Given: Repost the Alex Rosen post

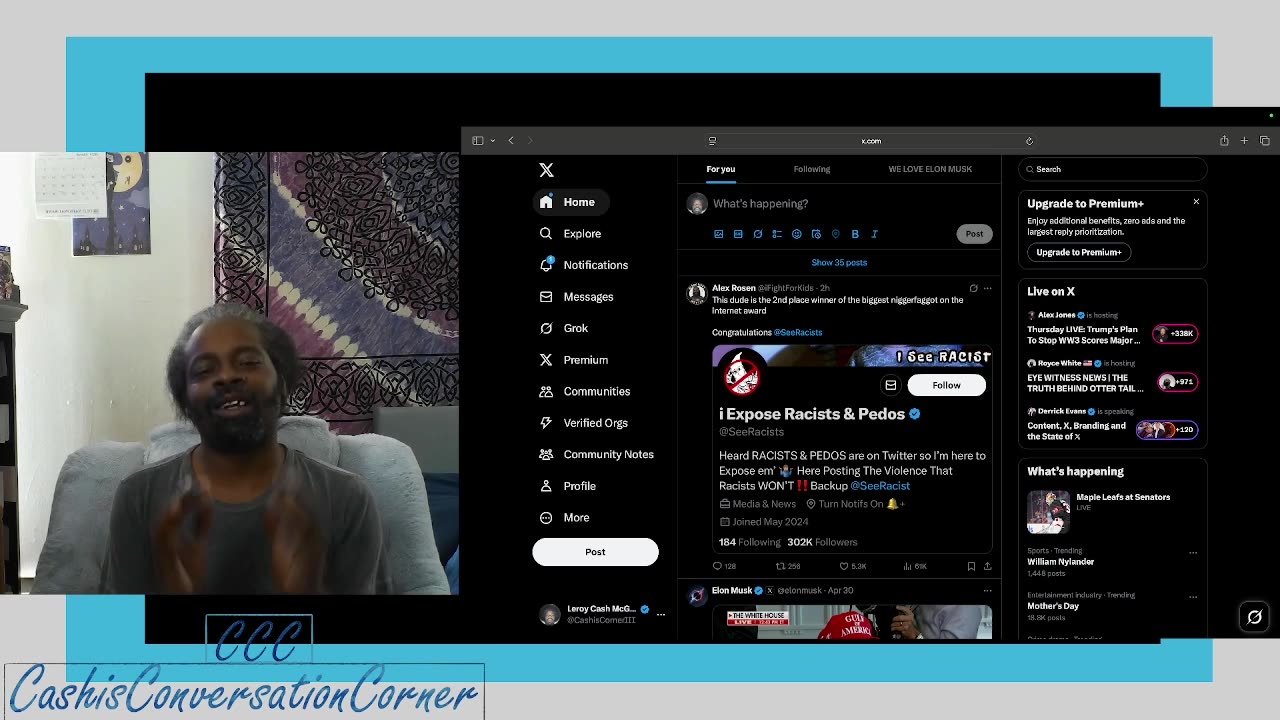Looking at the screenshot, I should [788, 566].
